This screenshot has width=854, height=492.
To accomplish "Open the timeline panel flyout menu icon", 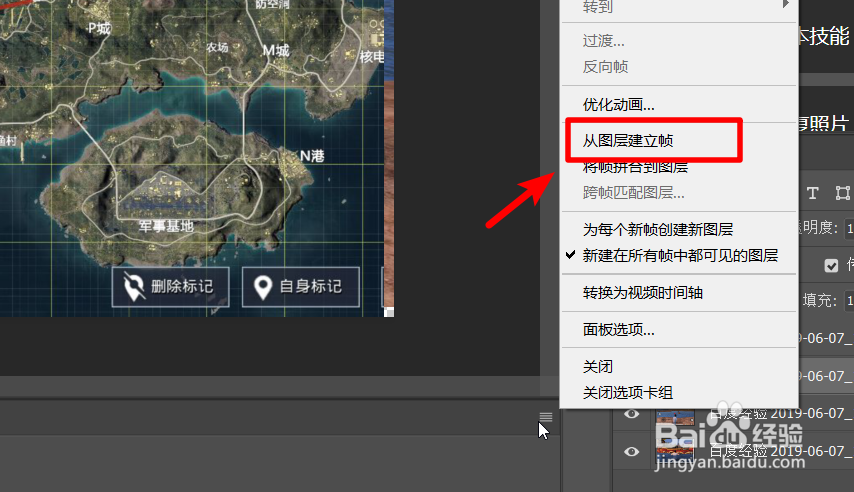I will pyautogui.click(x=546, y=417).
